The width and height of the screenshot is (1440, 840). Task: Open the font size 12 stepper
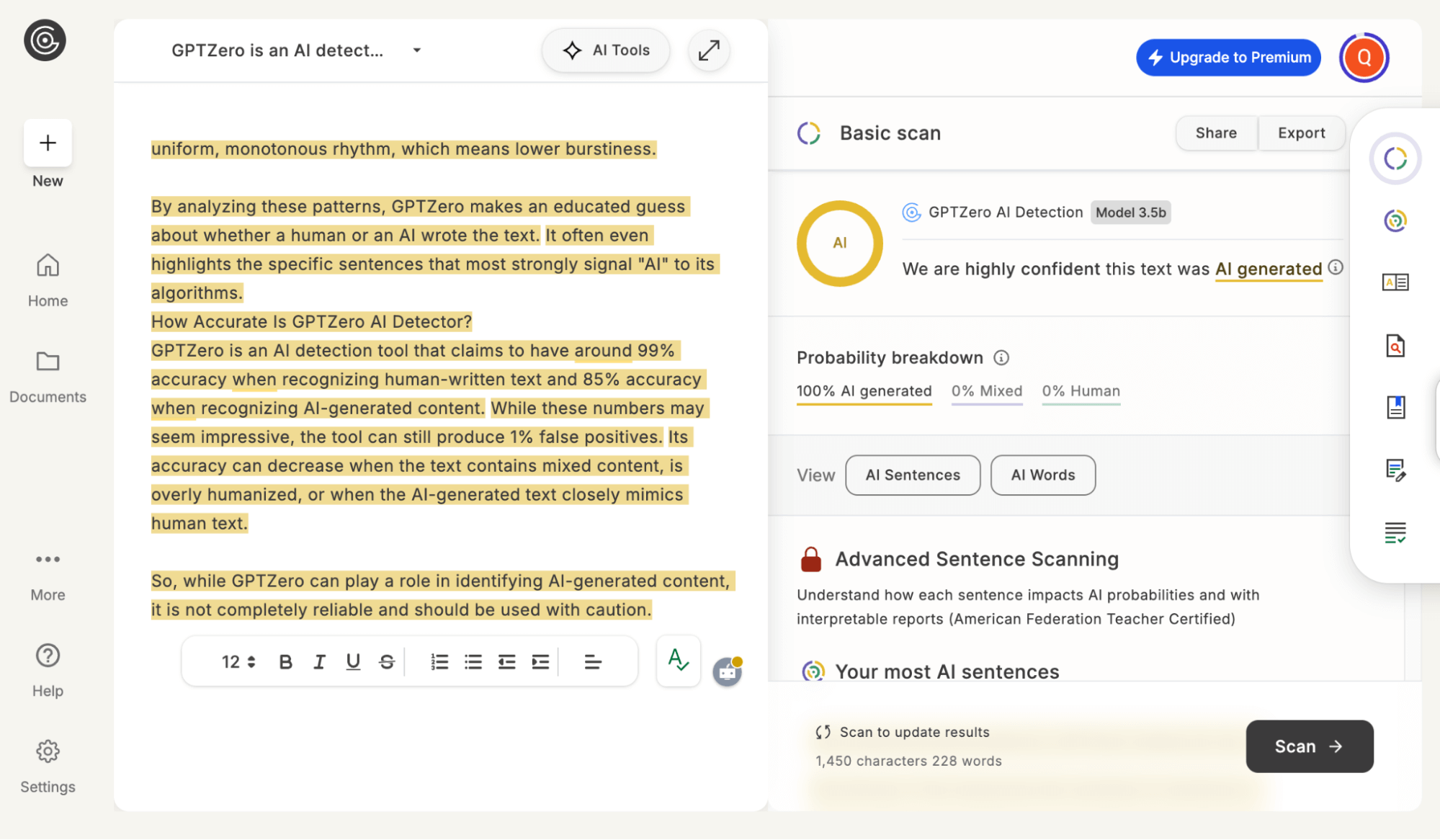(238, 662)
